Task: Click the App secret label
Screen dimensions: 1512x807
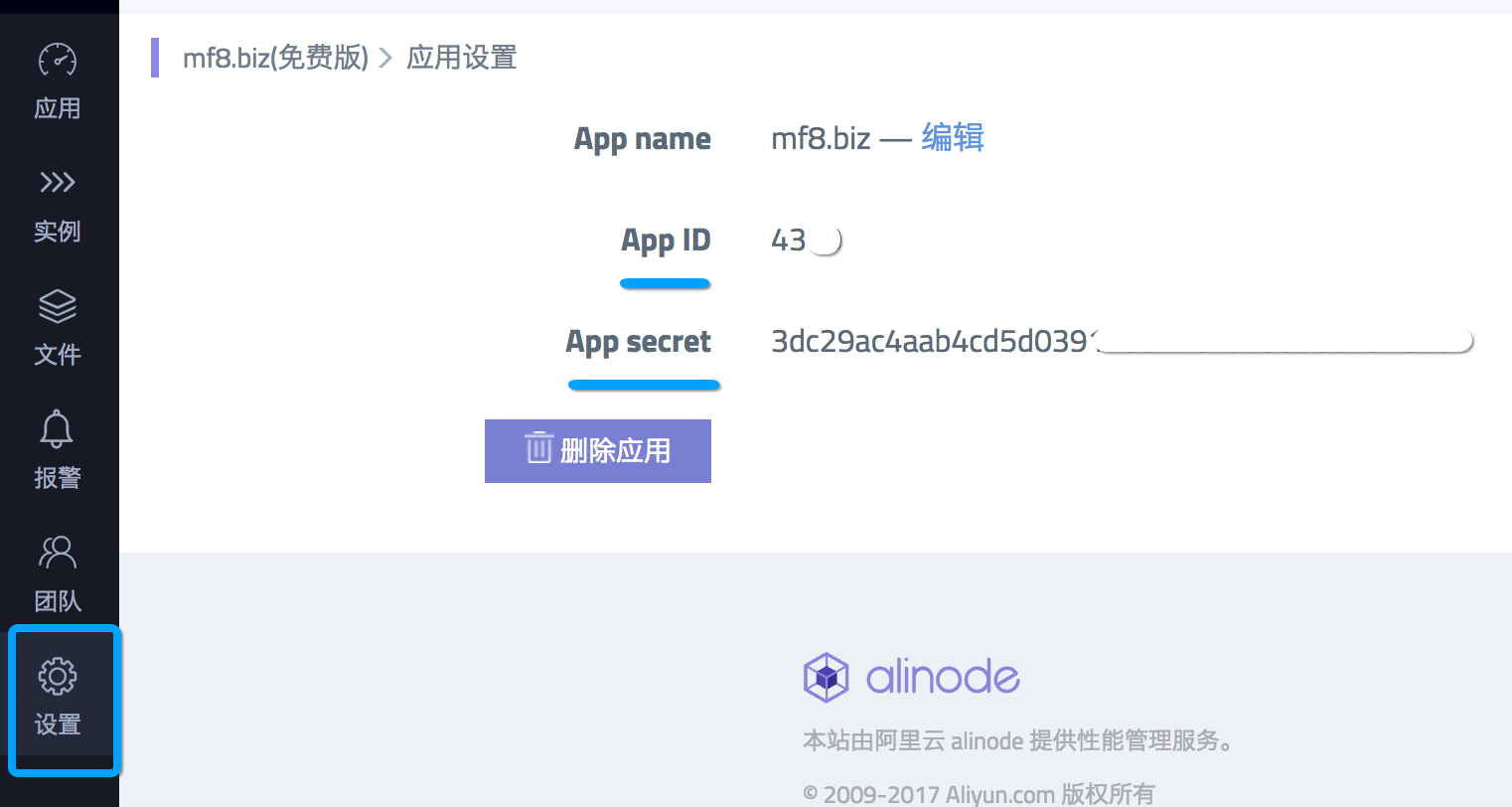Action: pyautogui.click(x=639, y=342)
